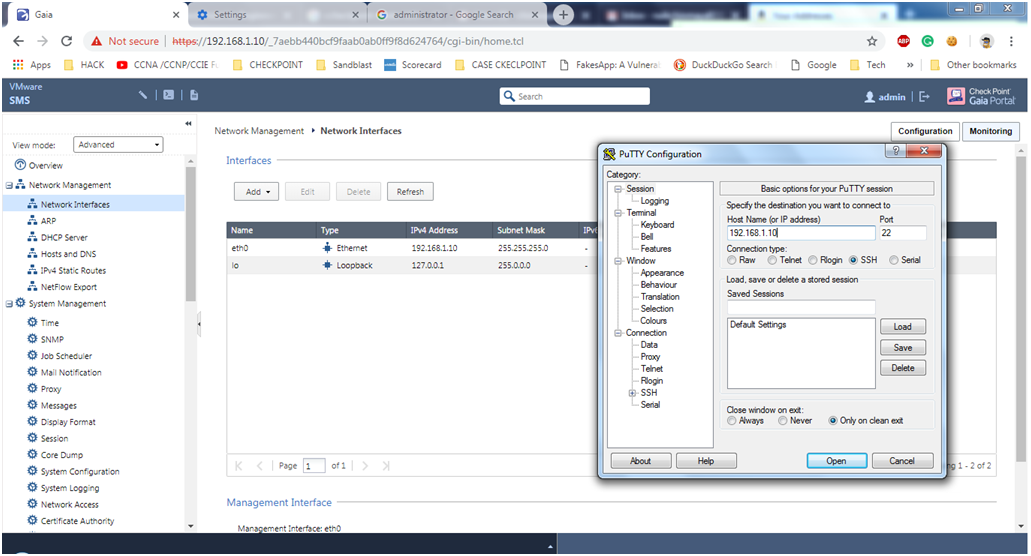Screen dimensions: 1031x556
Task: Select Telnet connection type in PuTTY
Action: (x=773, y=260)
